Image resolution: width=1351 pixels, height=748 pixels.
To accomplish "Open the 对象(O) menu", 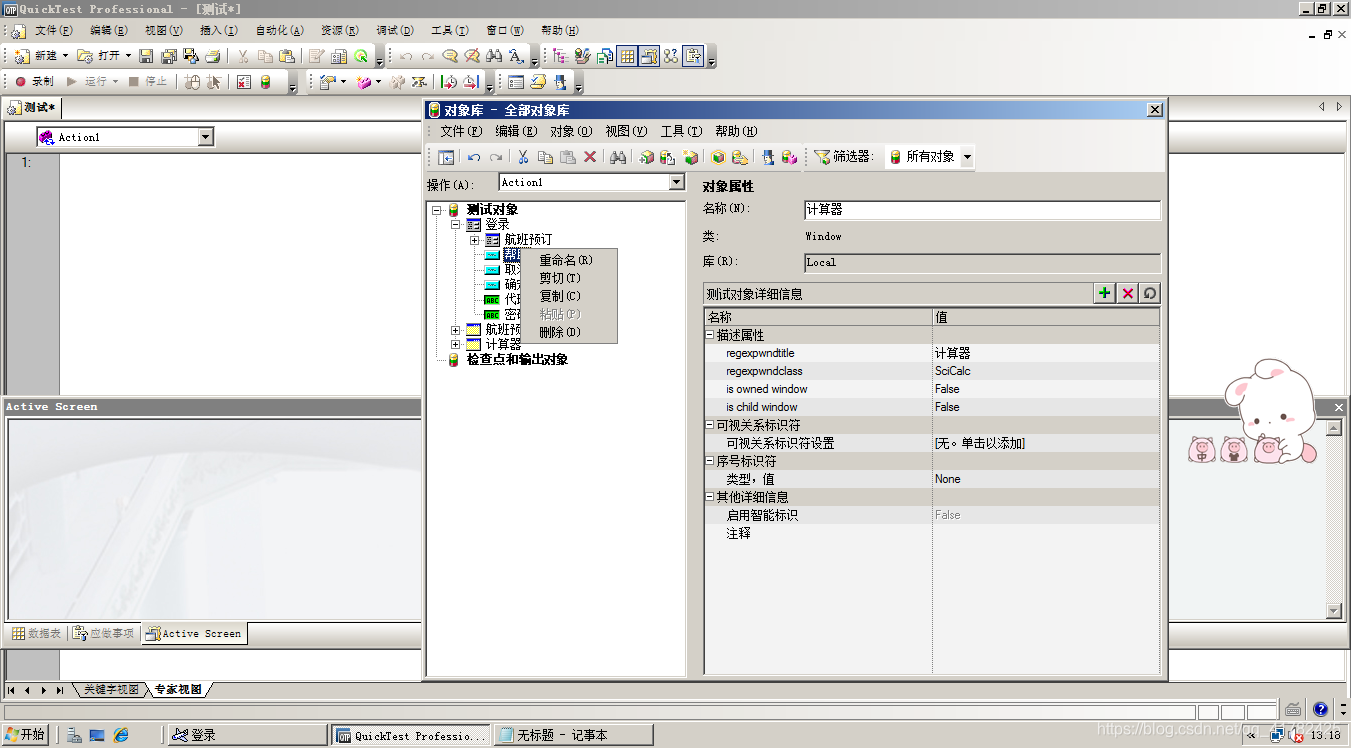I will [x=571, y=131].
